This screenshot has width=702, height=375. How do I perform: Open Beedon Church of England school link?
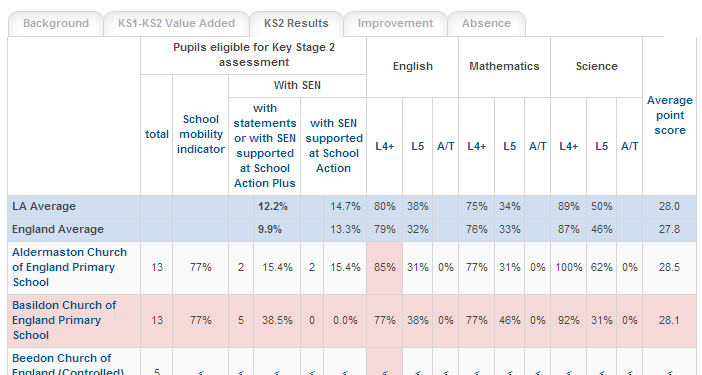coord(68,364)
